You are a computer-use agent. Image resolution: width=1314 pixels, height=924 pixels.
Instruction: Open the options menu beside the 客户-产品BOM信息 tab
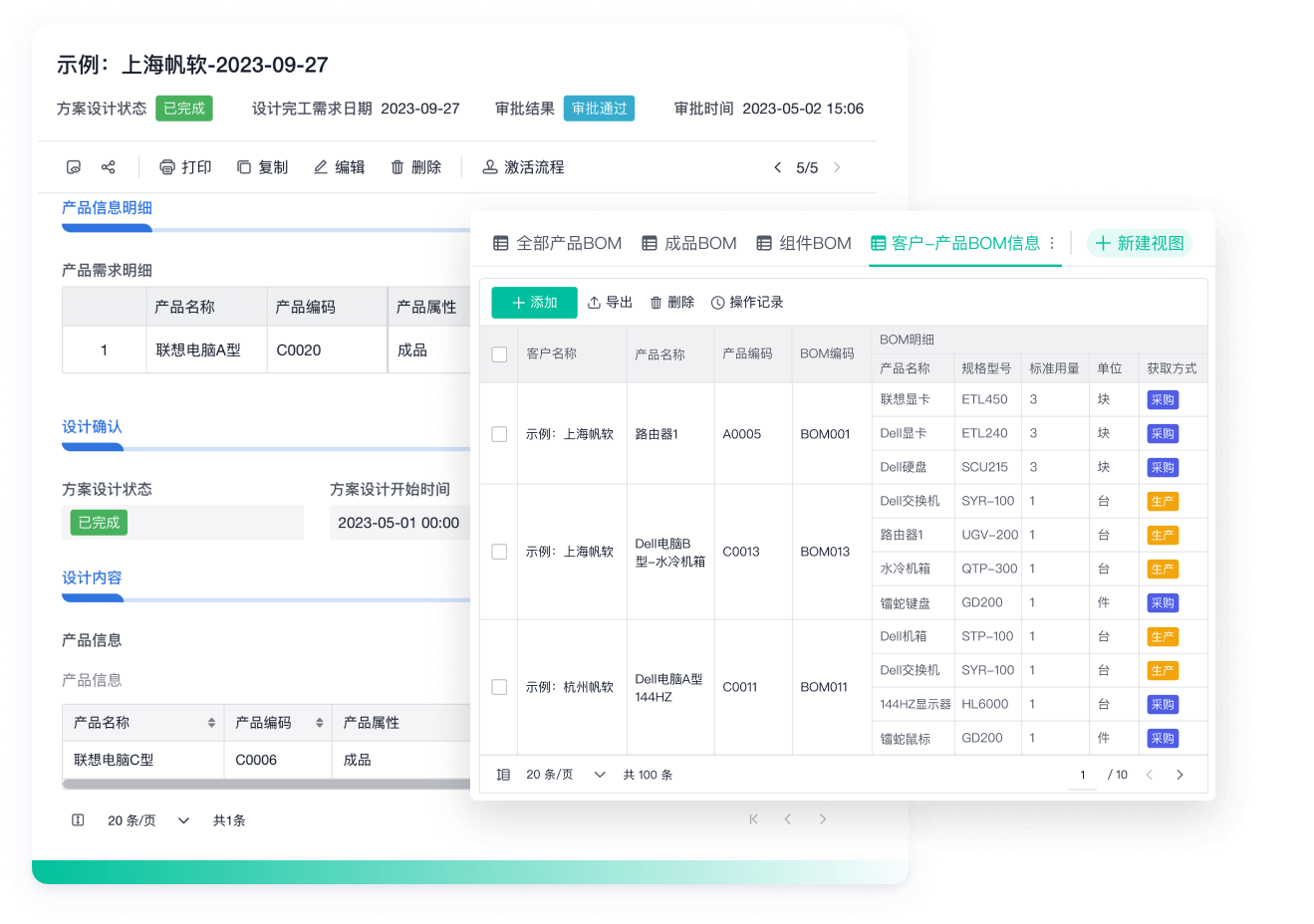tap(1052, 243)
